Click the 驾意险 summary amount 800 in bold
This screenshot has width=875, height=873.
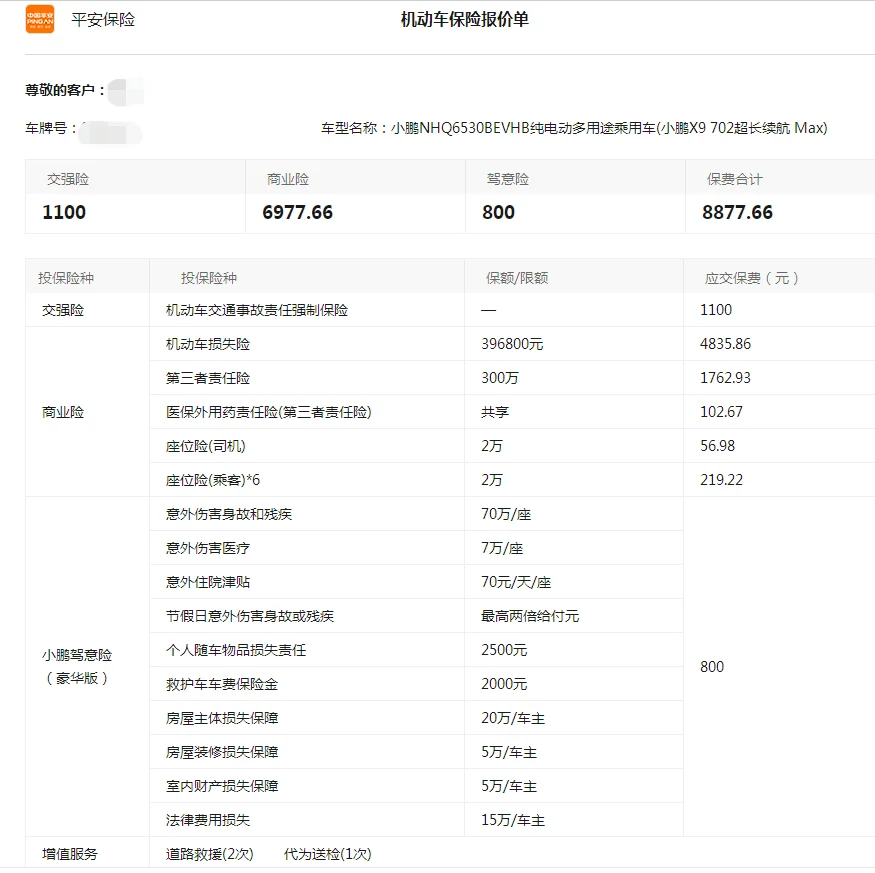coord(498,212)
